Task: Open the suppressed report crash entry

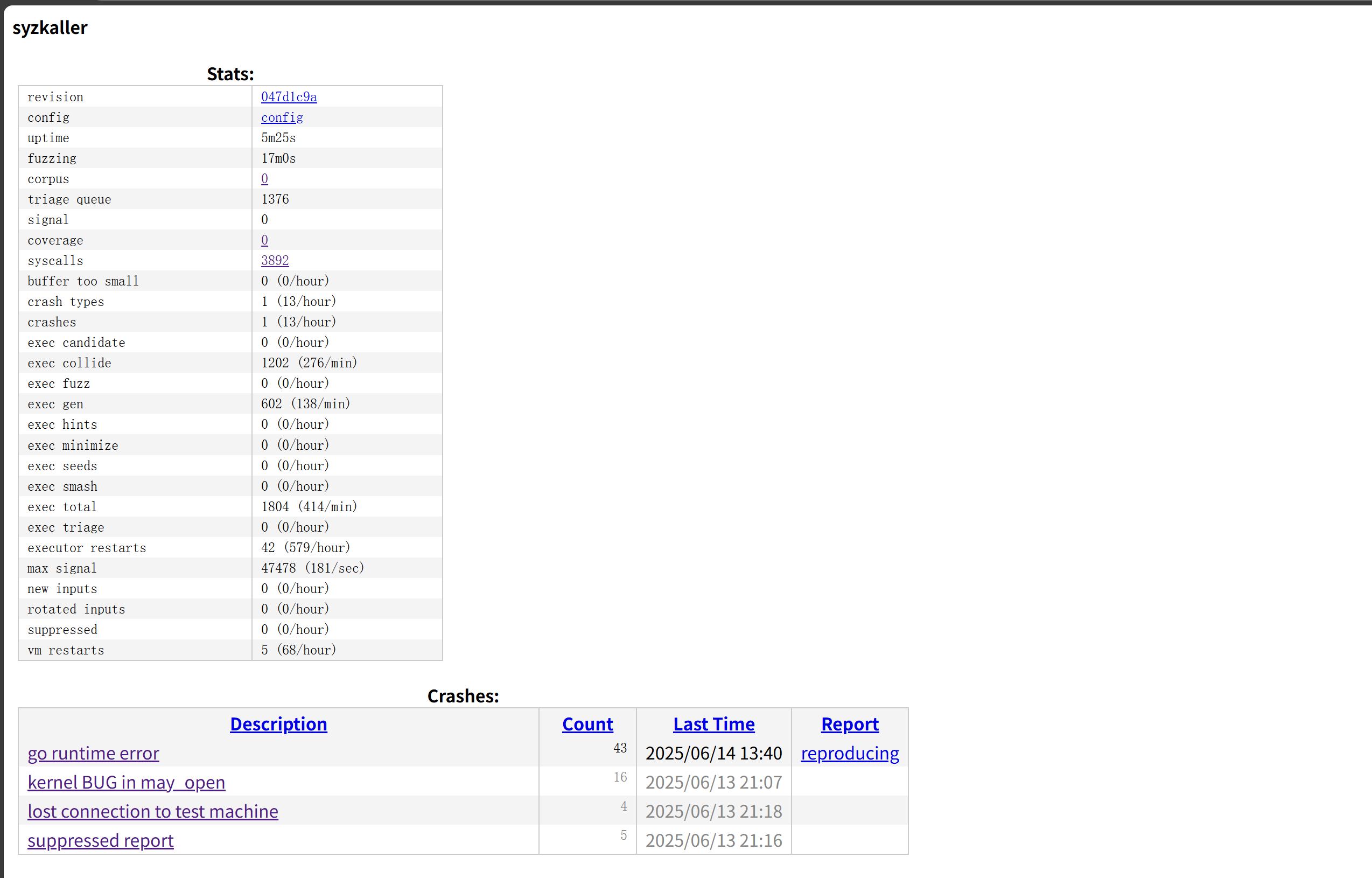Action: pos(100,840)
